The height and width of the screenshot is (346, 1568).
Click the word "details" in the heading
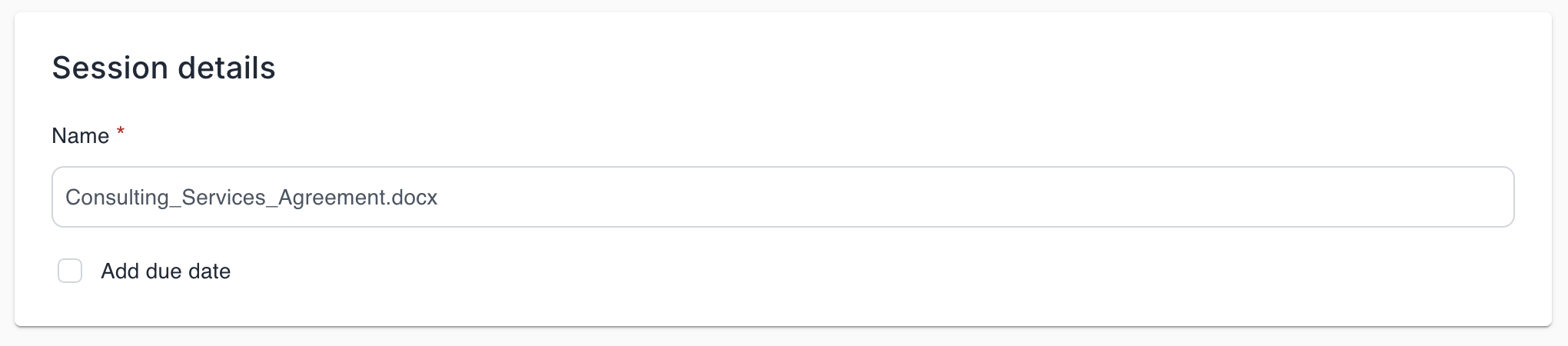coord(227,68)
